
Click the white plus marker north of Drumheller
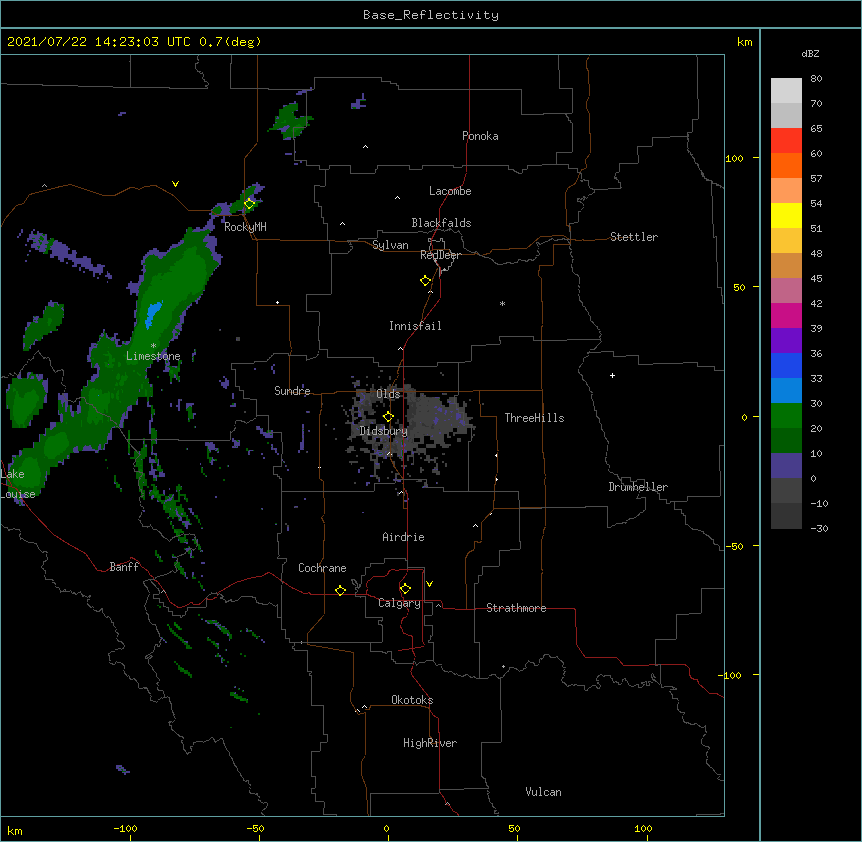click(x=612, y=375)
